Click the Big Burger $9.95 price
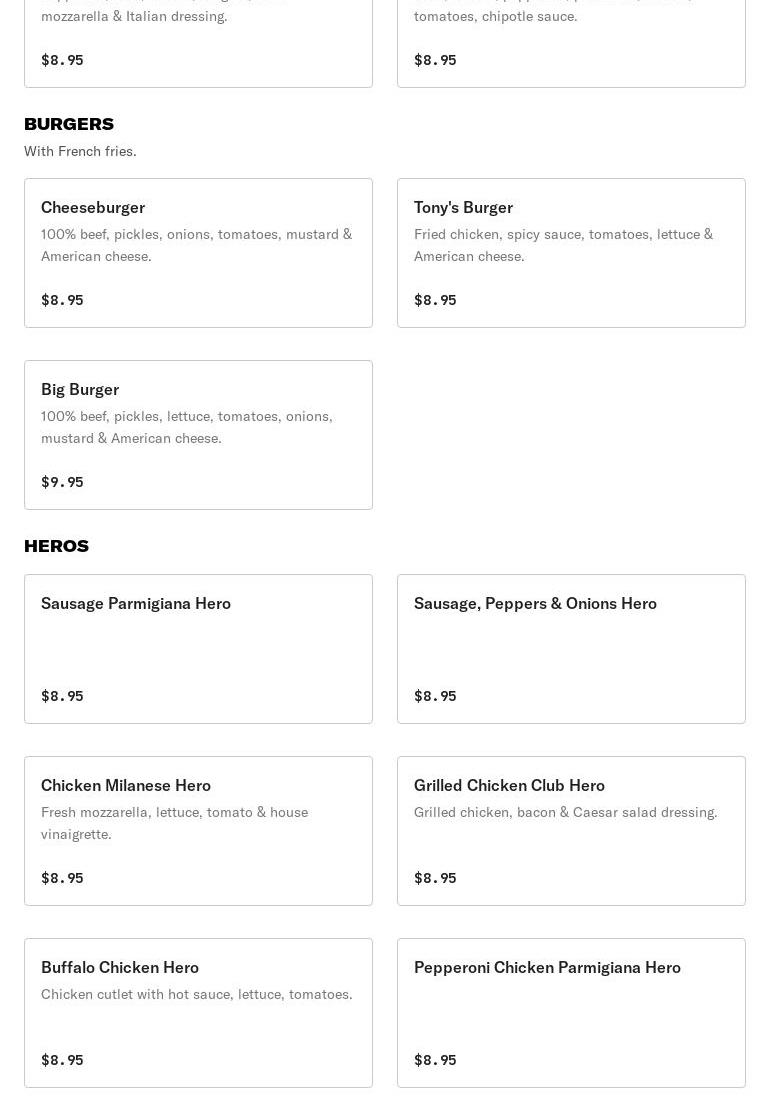This screenshot has width=770, height=1099. pyautogui.click(x=62, y=482)
